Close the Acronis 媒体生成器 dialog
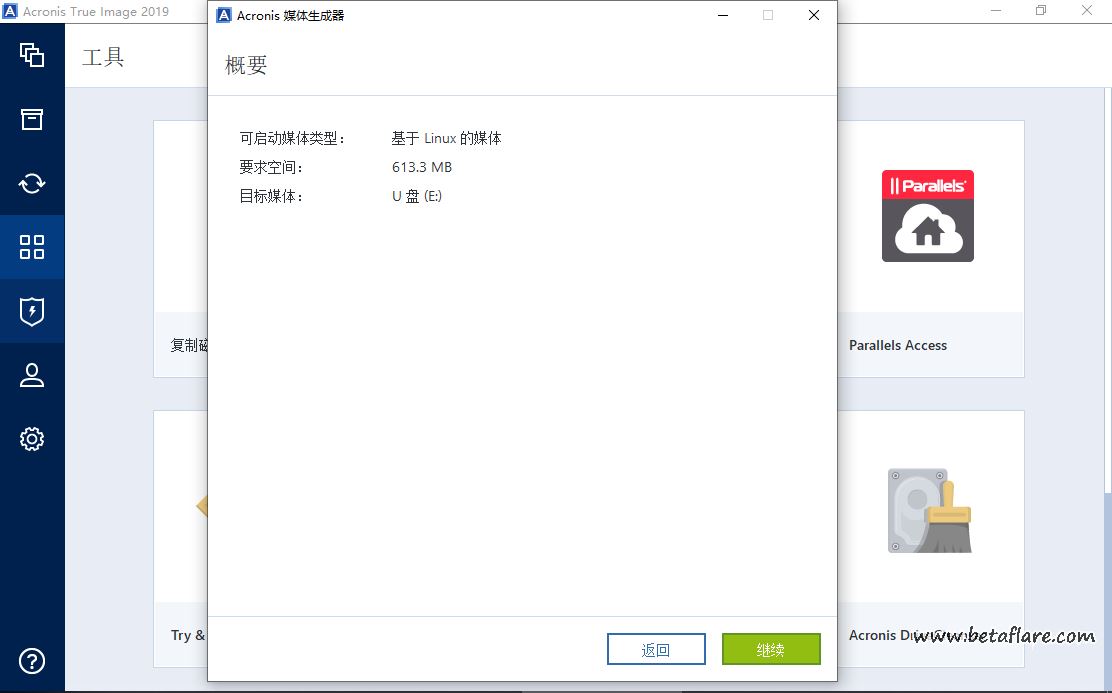The width and height of the screenshot is (1112, 693). click(x=813, y=15)
